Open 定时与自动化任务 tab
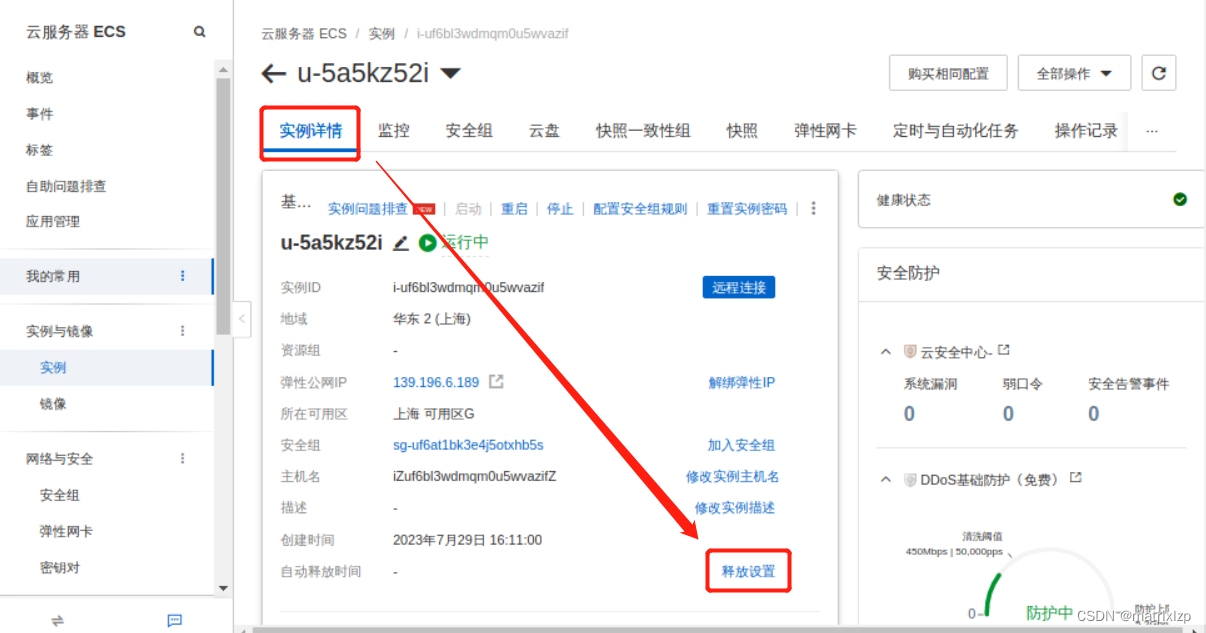Screen dimensions: 1206x633 point(956,131)
